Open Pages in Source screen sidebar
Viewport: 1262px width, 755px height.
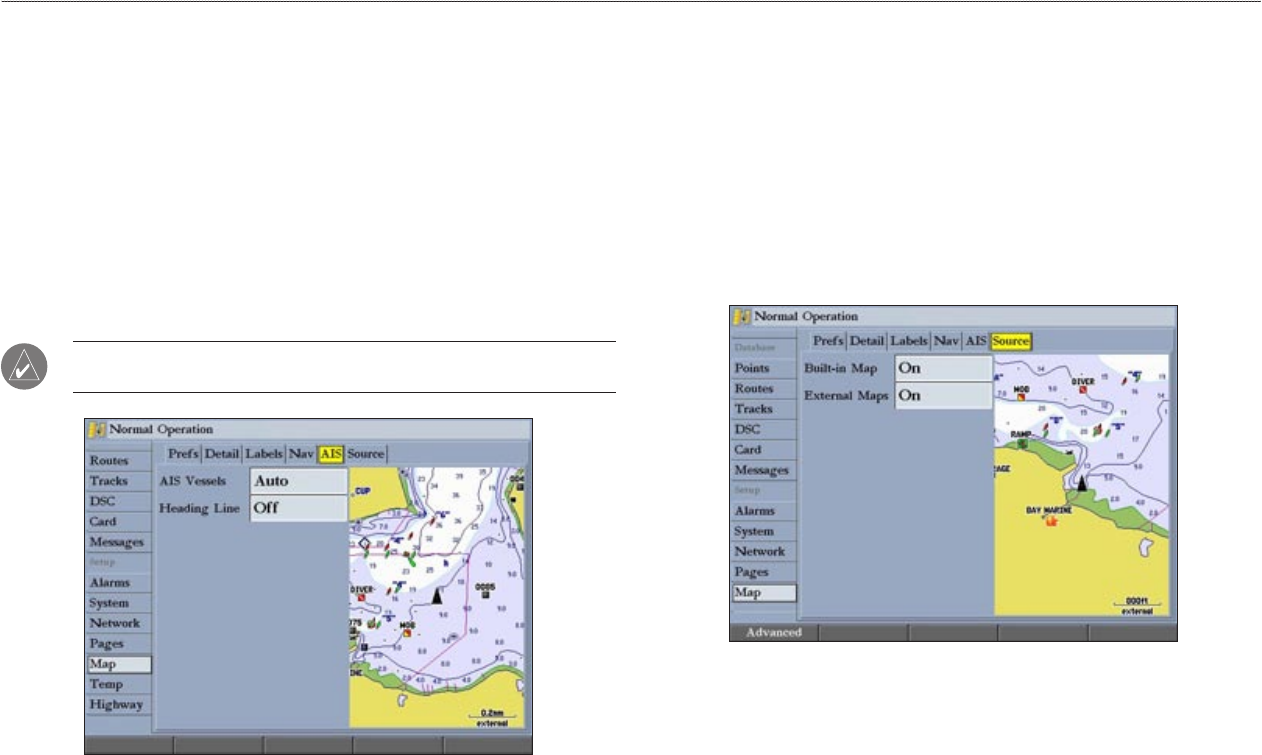[x=765, y=572]
